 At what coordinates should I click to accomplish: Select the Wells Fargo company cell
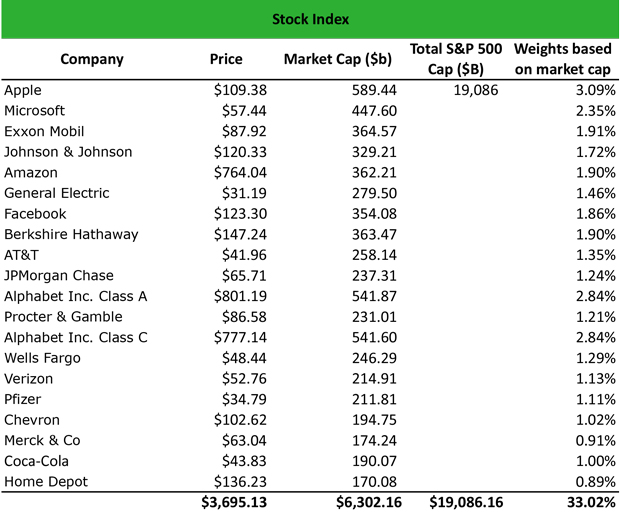click(42, 358)
